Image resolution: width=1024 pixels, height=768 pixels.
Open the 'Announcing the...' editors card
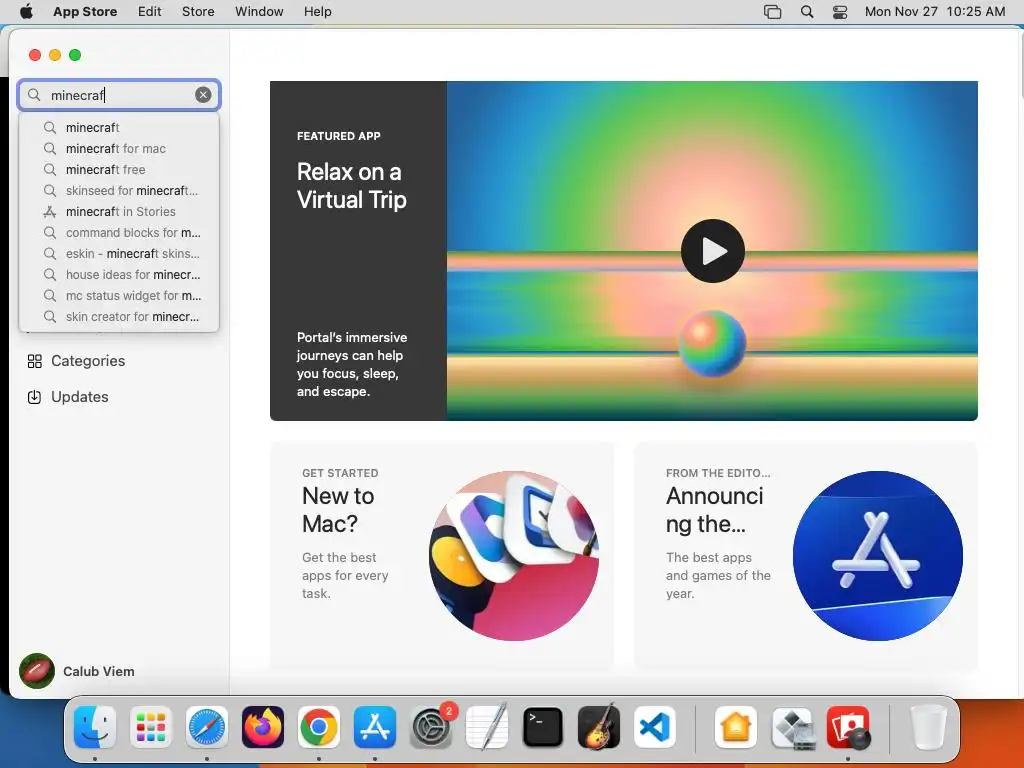(x=805, y=556)
